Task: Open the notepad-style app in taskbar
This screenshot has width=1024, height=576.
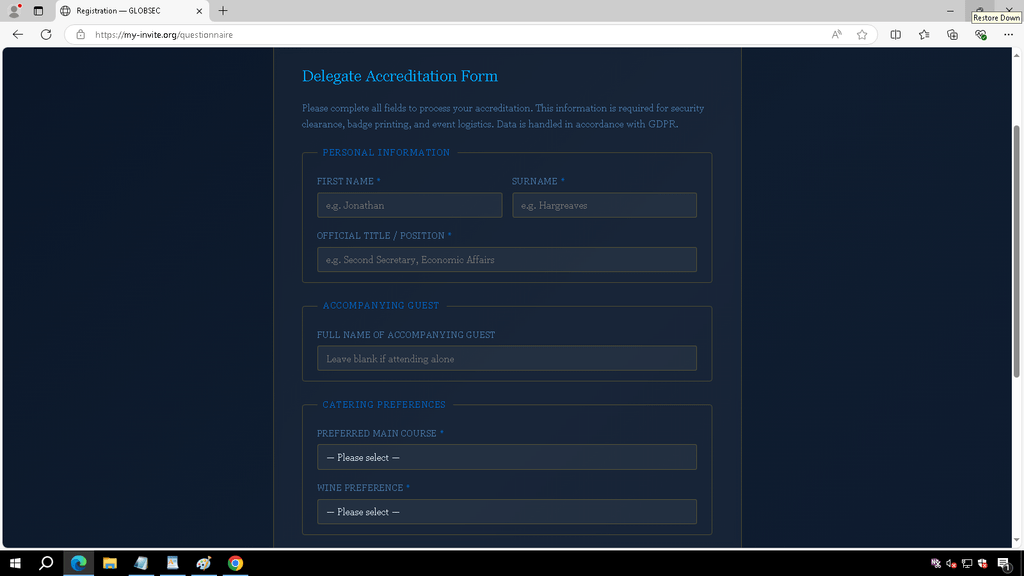Action: 141,563
